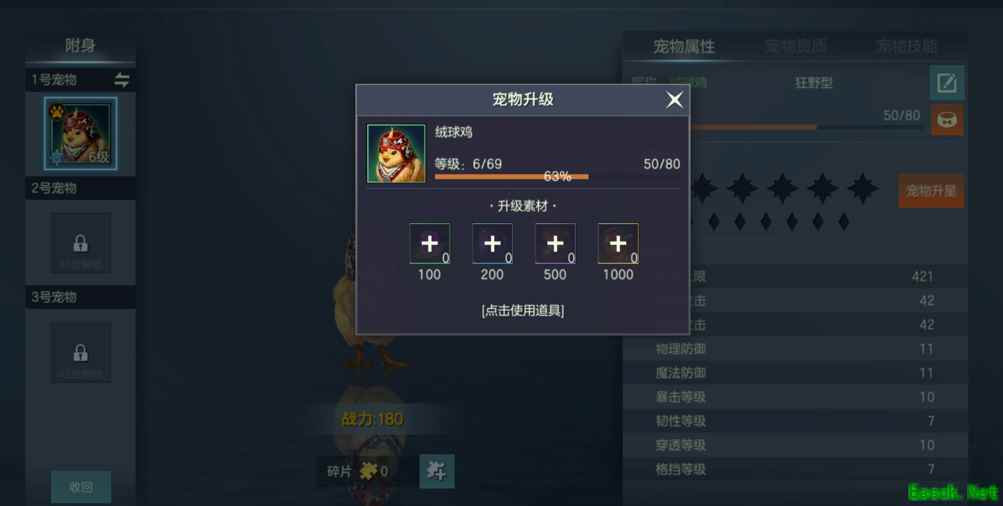Click the pet rename edit icon
The width and height of the screenshot is (1003, 506).
click(x=947, y=83)
